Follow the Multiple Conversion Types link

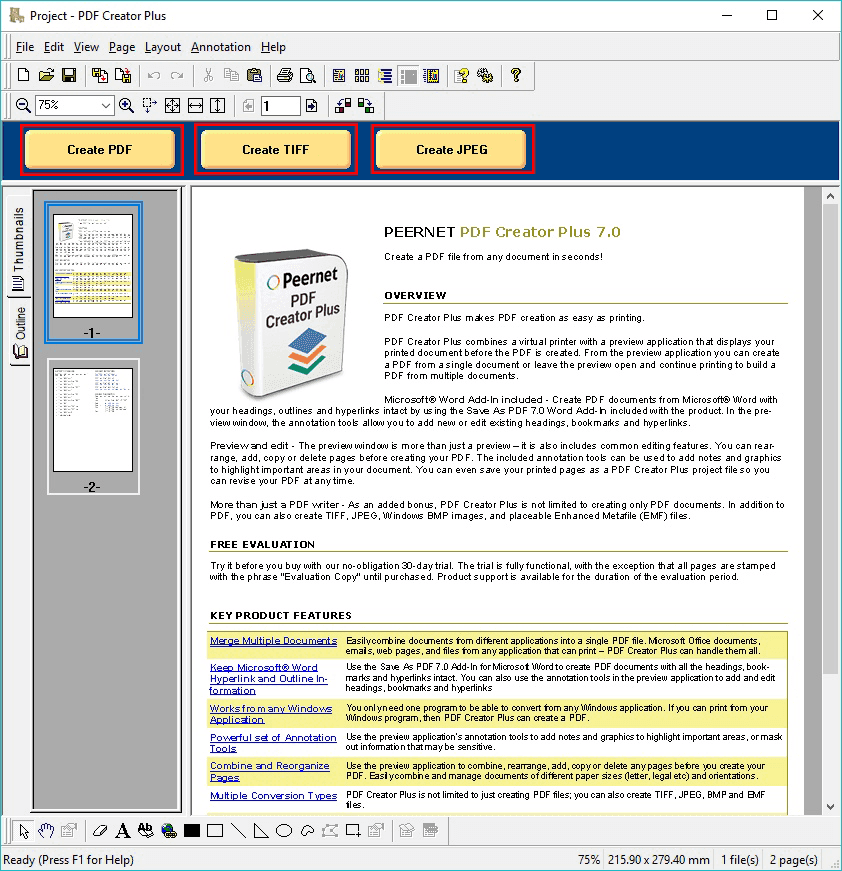pyautogui.click(x=273, y=795)
